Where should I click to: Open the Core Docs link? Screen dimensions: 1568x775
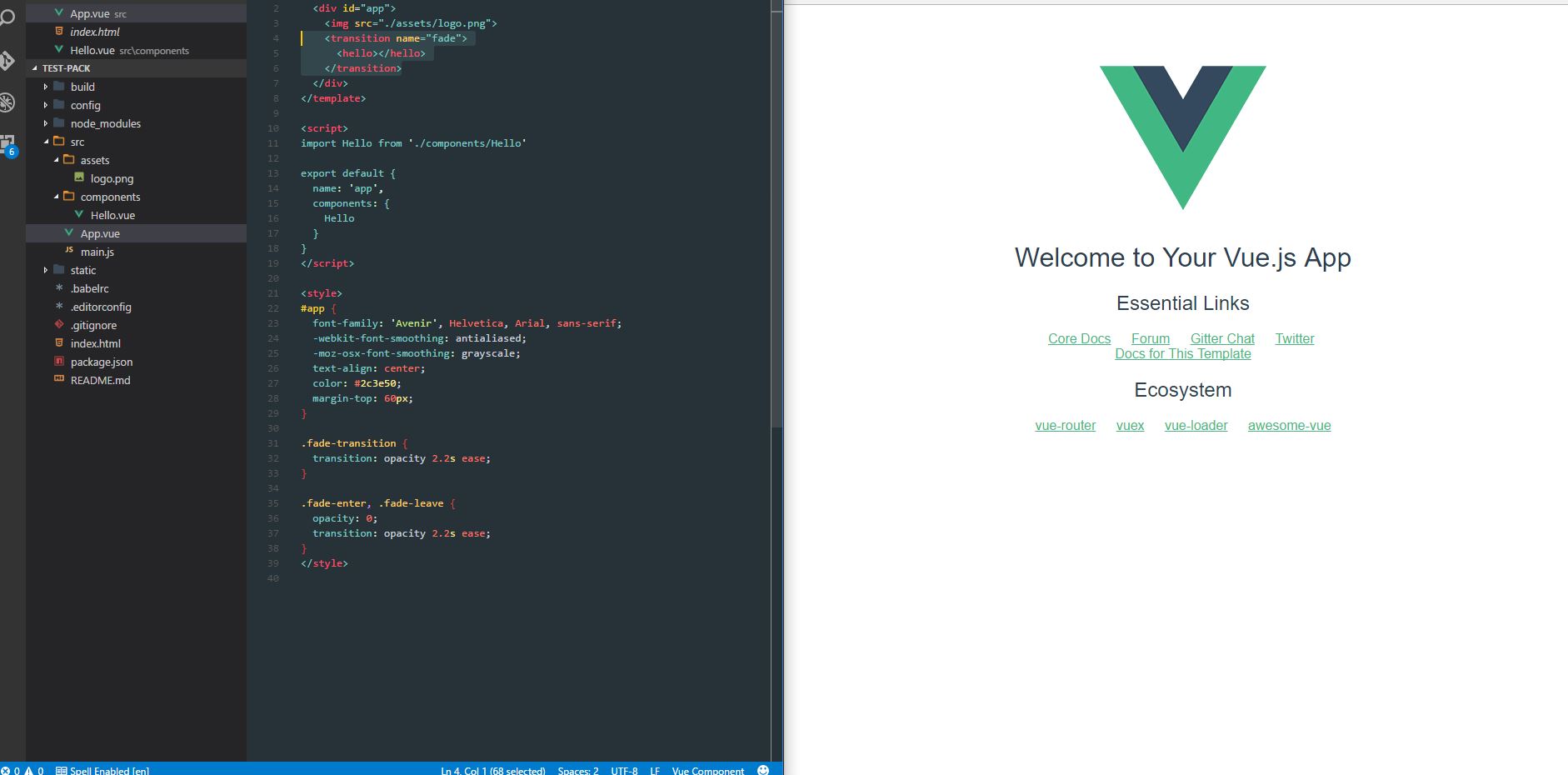pyautogui.click(x=1079, y=338)
